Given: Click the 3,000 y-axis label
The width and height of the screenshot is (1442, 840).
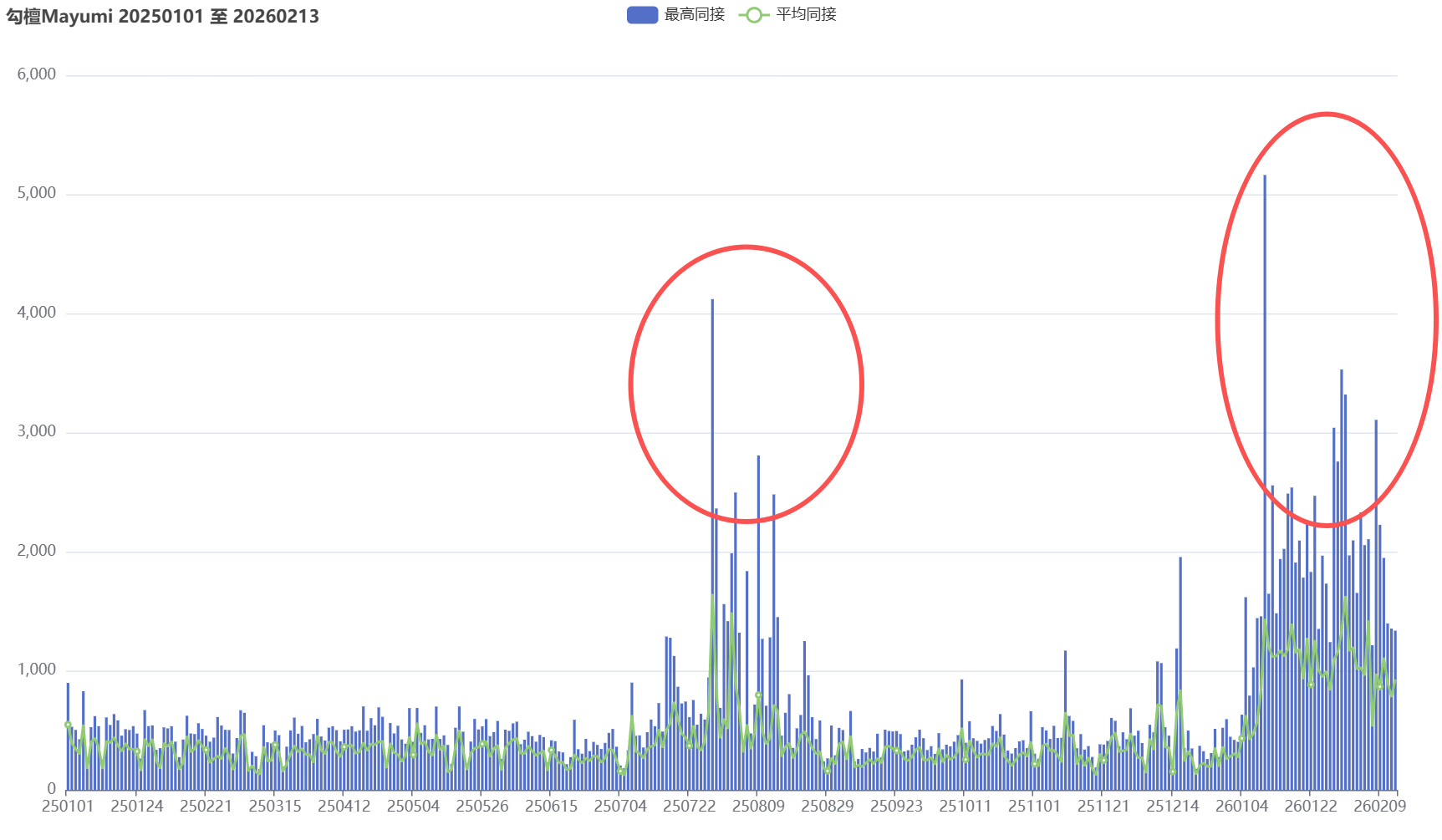Looking at the screenshot, I should (37, 431).
